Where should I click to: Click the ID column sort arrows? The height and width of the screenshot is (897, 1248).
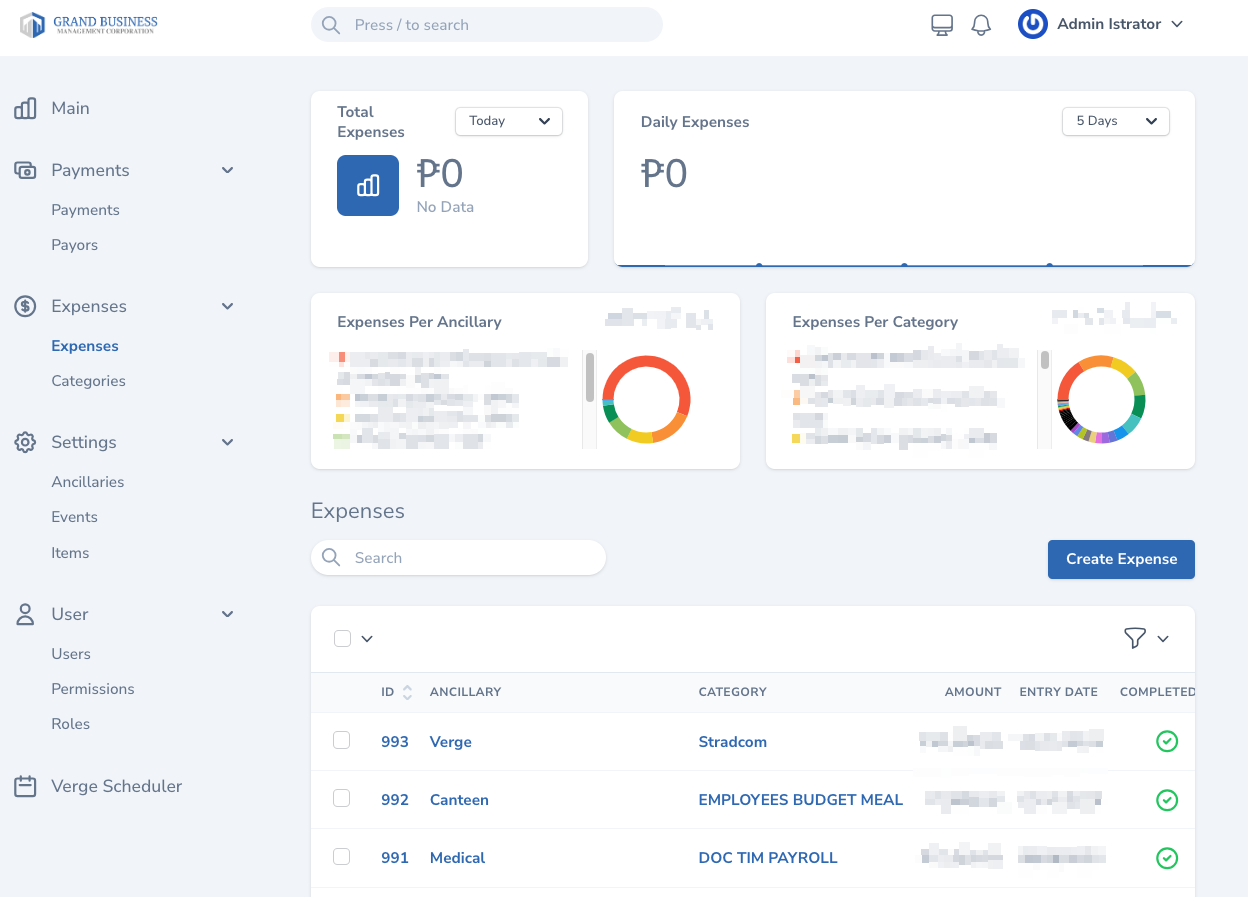tap(407, 692)
